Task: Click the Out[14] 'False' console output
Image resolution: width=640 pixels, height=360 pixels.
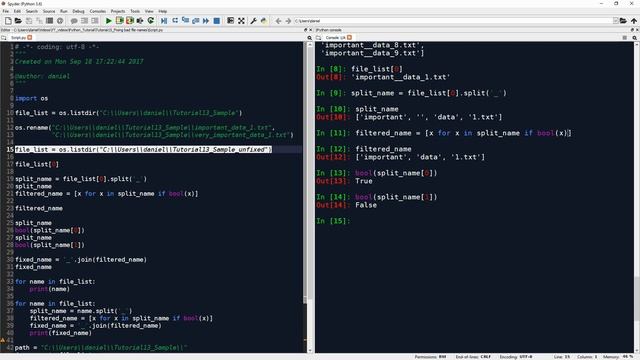Action: 366,205
